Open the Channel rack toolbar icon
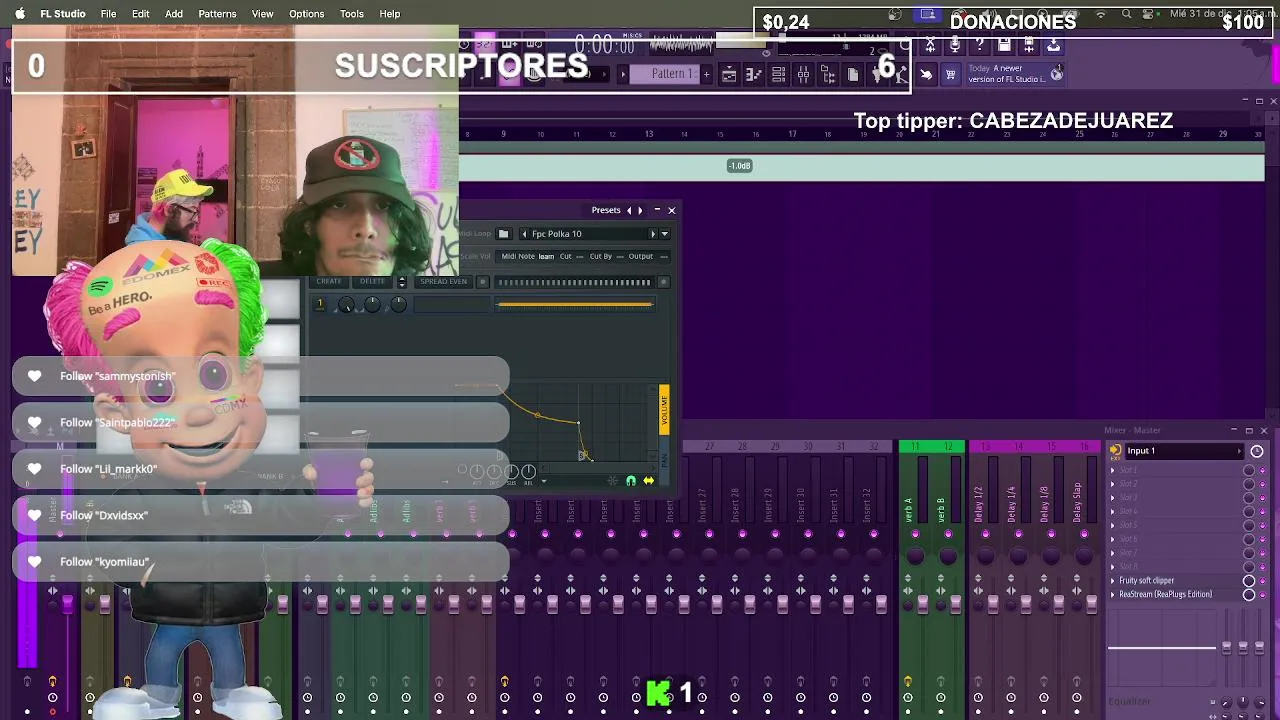Image resolution: width=1280 pixels, height=720 pixels. pyautogui.click(x=778, y=74)
